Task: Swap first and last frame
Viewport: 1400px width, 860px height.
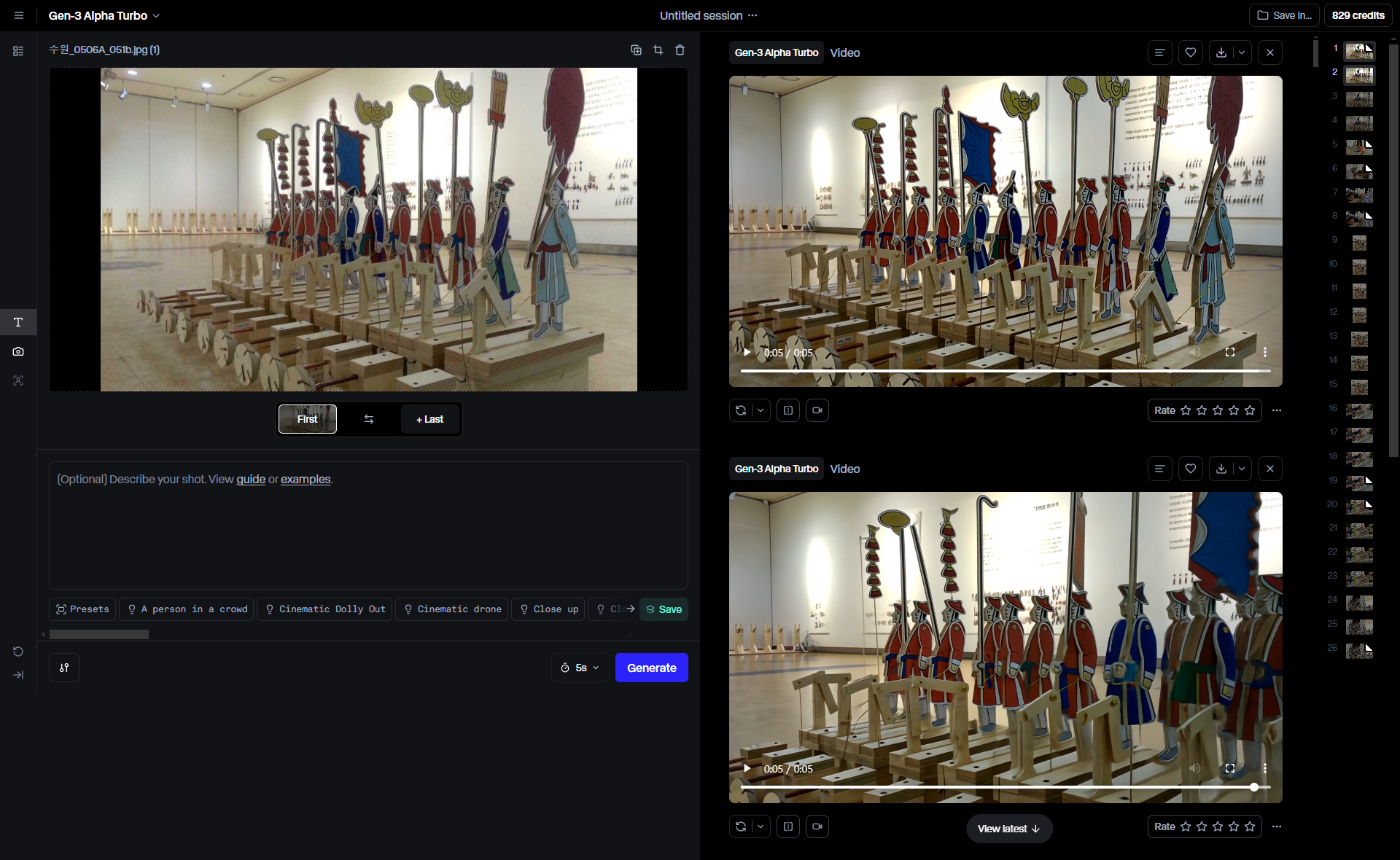Action: tap(369, 419)
